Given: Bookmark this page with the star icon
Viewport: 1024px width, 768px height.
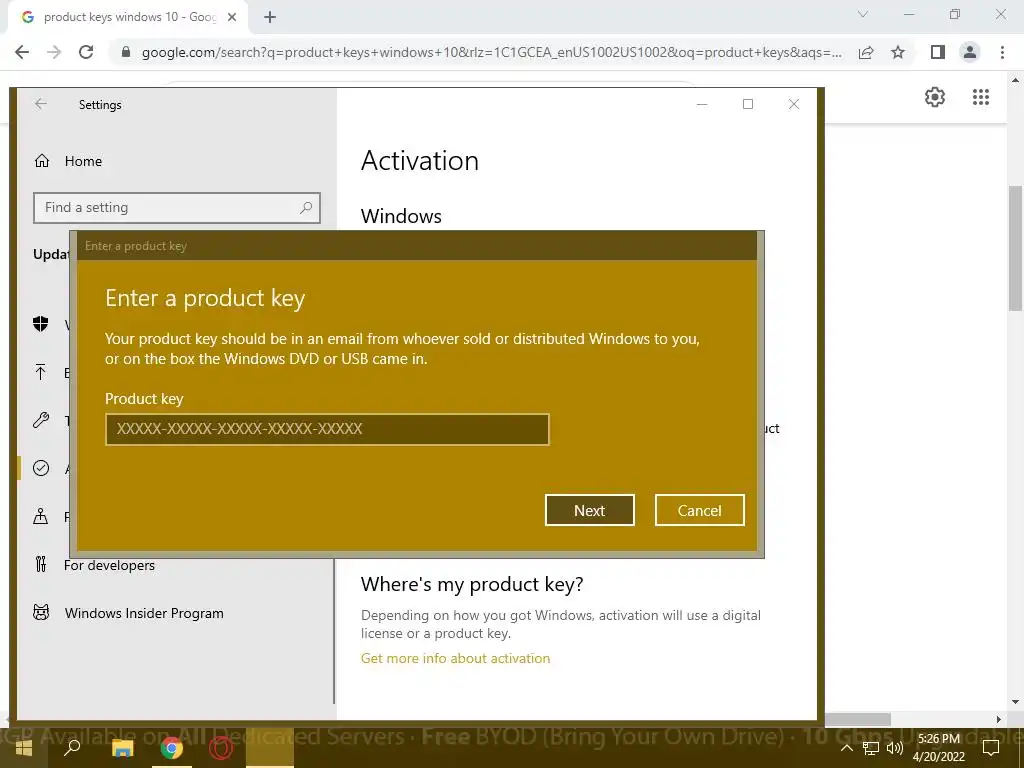Looking at the screenshot, I should click(x=899, y=52).
